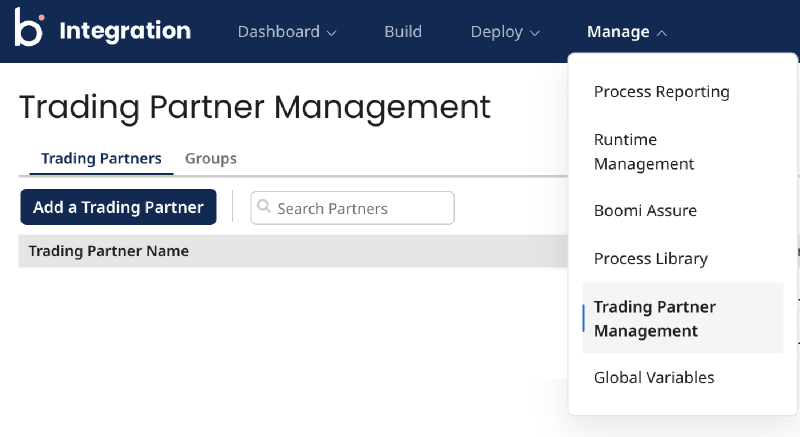
Task: Go to the Build page
Action: click(403, 32)
